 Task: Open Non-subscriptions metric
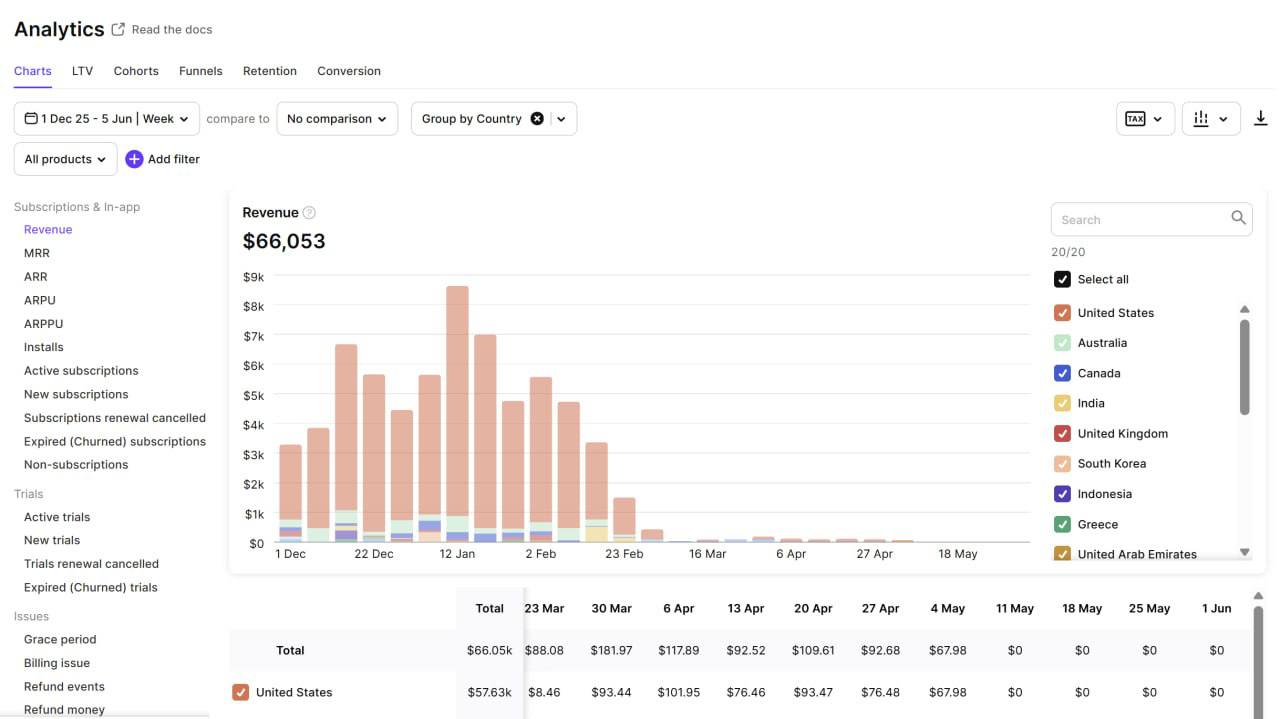(76, 465)
